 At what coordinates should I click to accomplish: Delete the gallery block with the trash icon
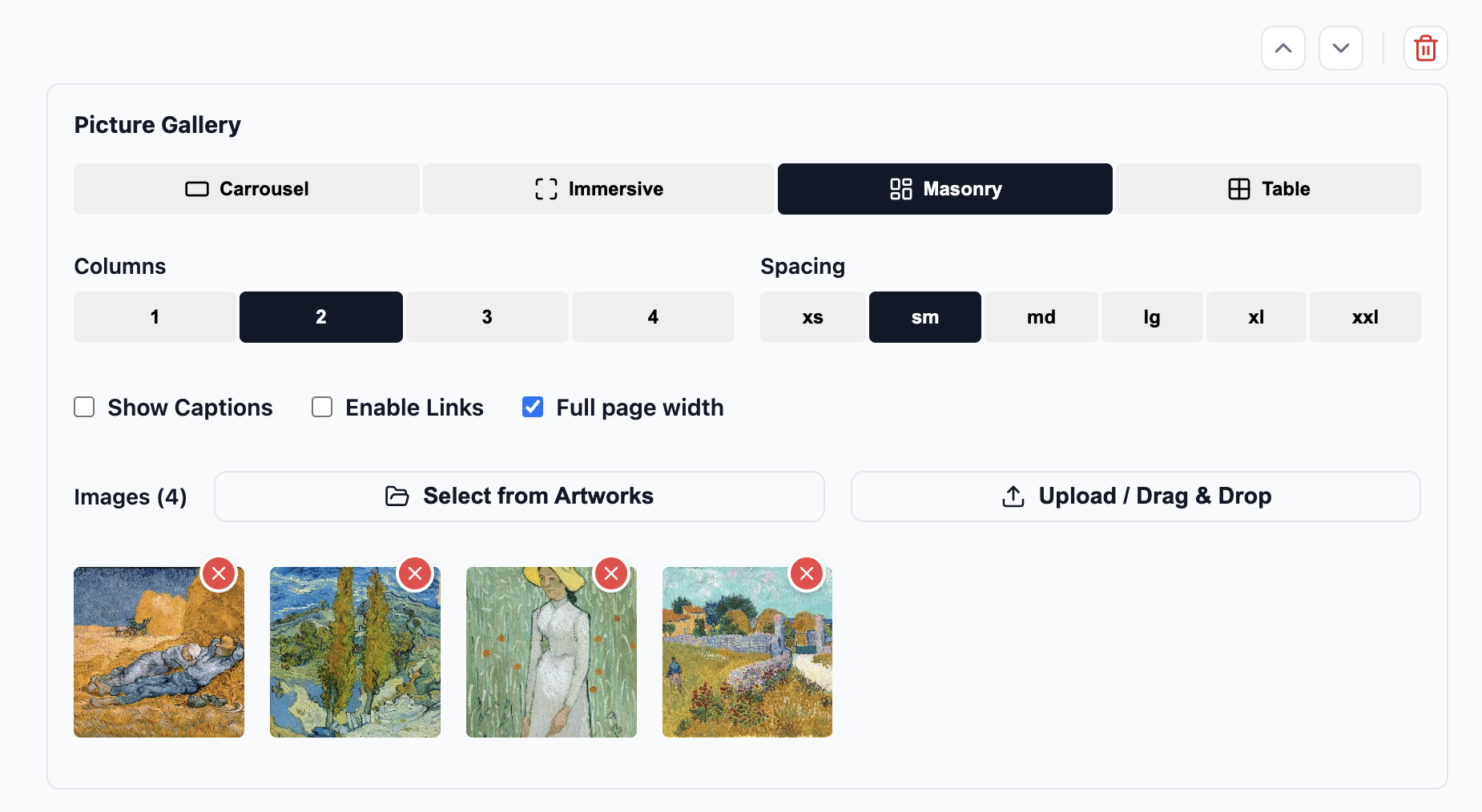click(1426, 48)
